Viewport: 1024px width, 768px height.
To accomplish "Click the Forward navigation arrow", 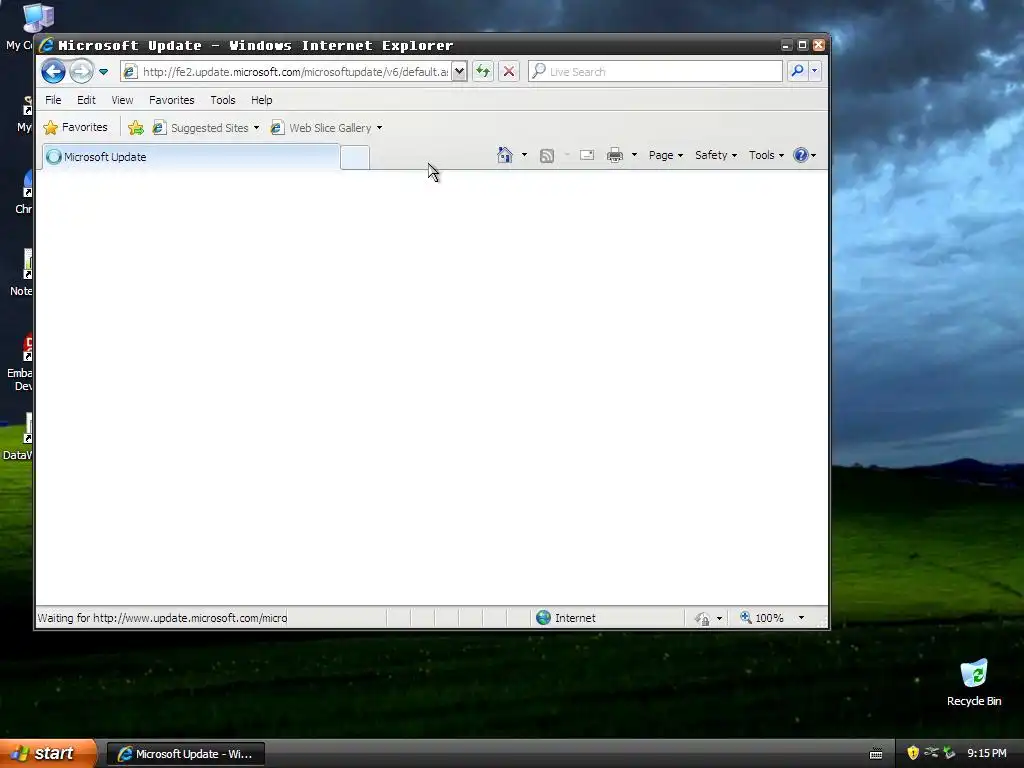I will click(x=82, y=71).
